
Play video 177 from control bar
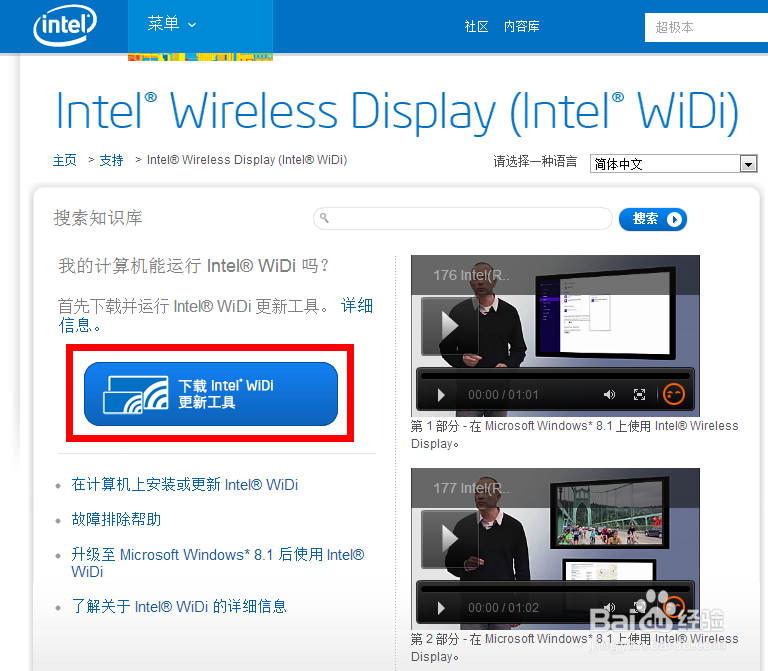click(x=441, y=608)
